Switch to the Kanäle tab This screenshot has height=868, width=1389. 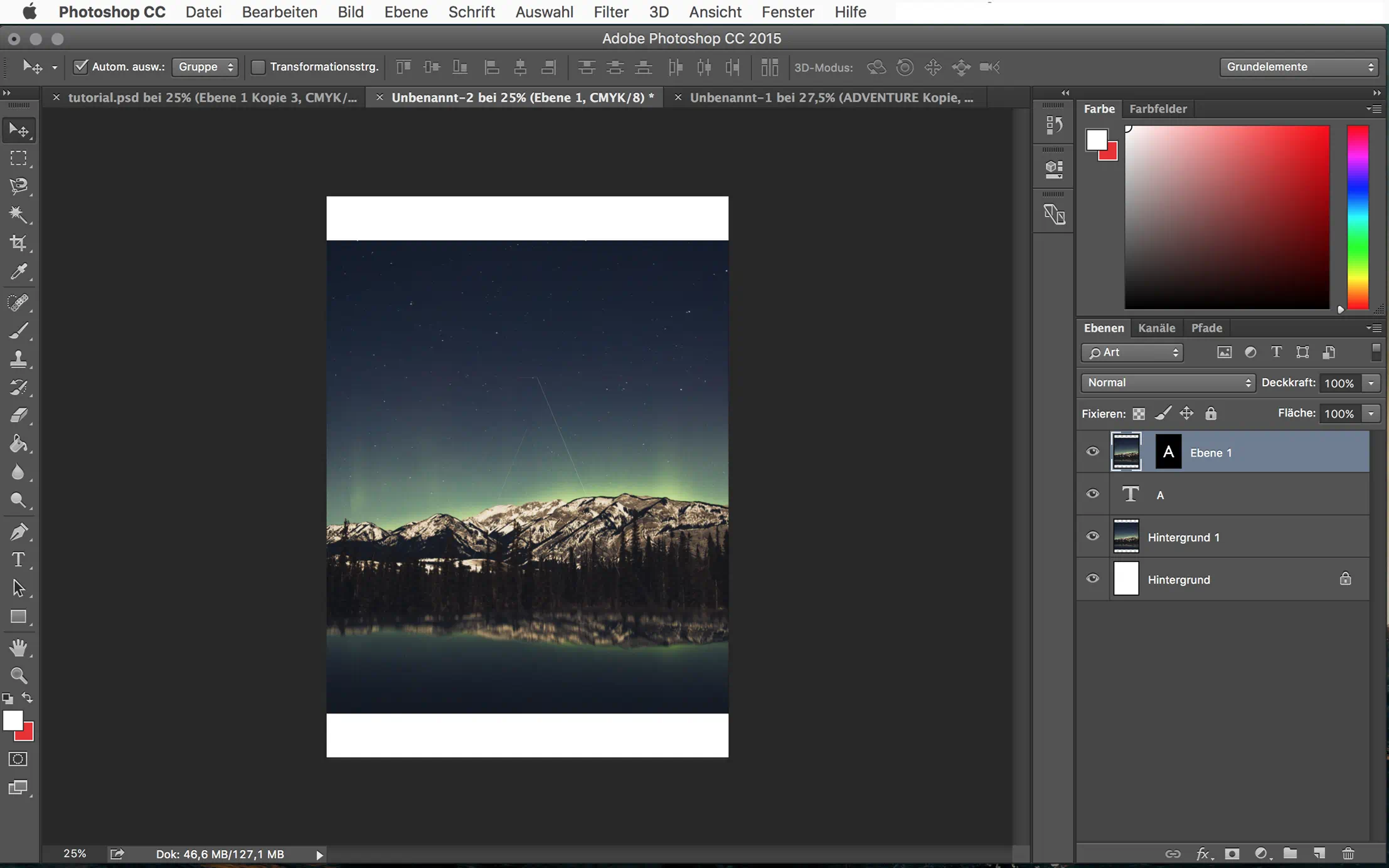pyautogui.click(x=1156, y=328)
